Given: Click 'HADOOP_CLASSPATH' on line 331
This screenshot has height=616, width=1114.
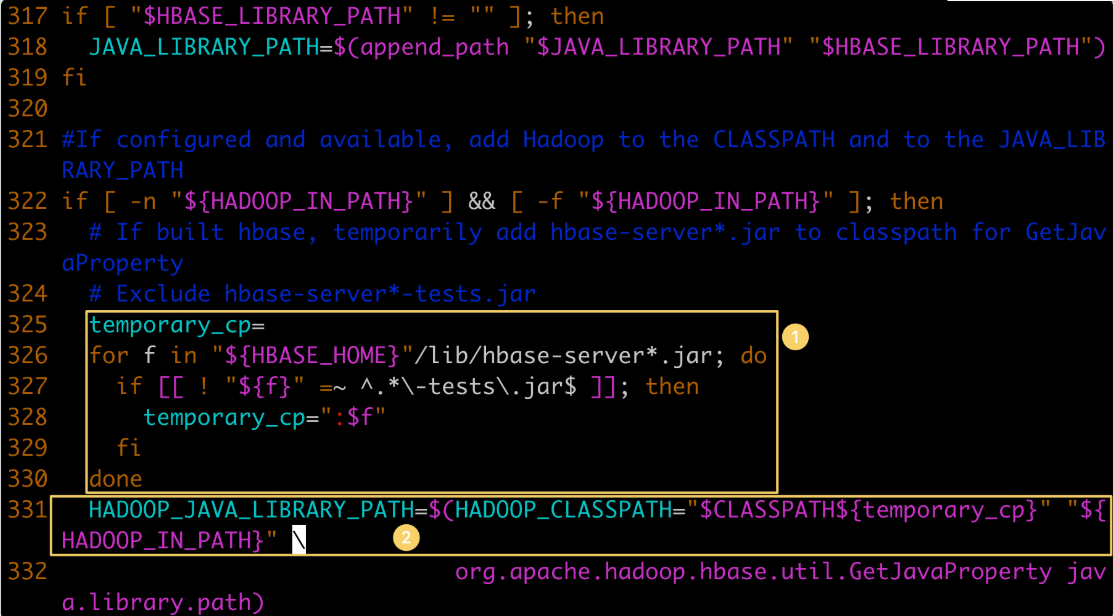Looking at the screenshot, I should pos(563,510).
